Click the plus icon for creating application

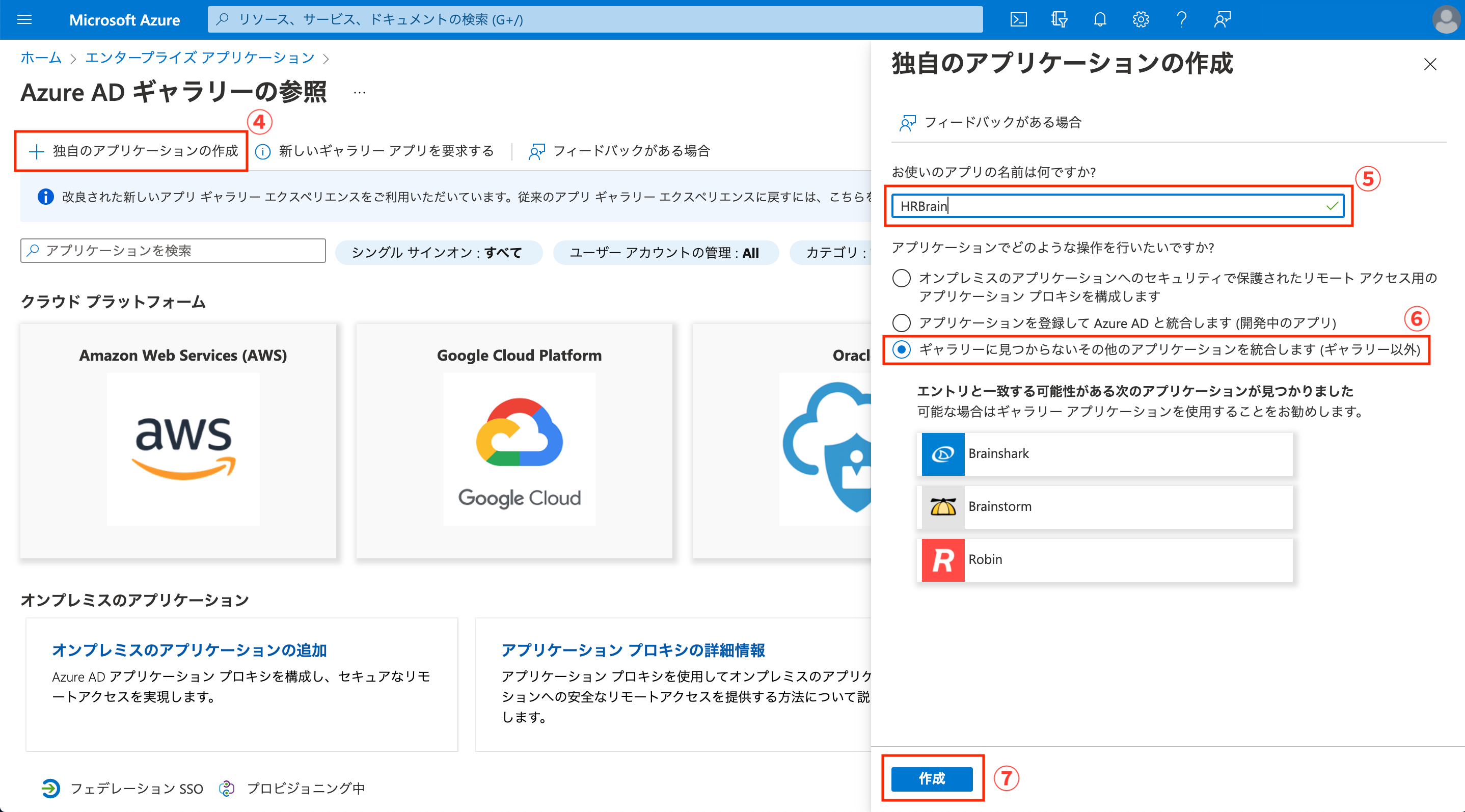(36, 151)
